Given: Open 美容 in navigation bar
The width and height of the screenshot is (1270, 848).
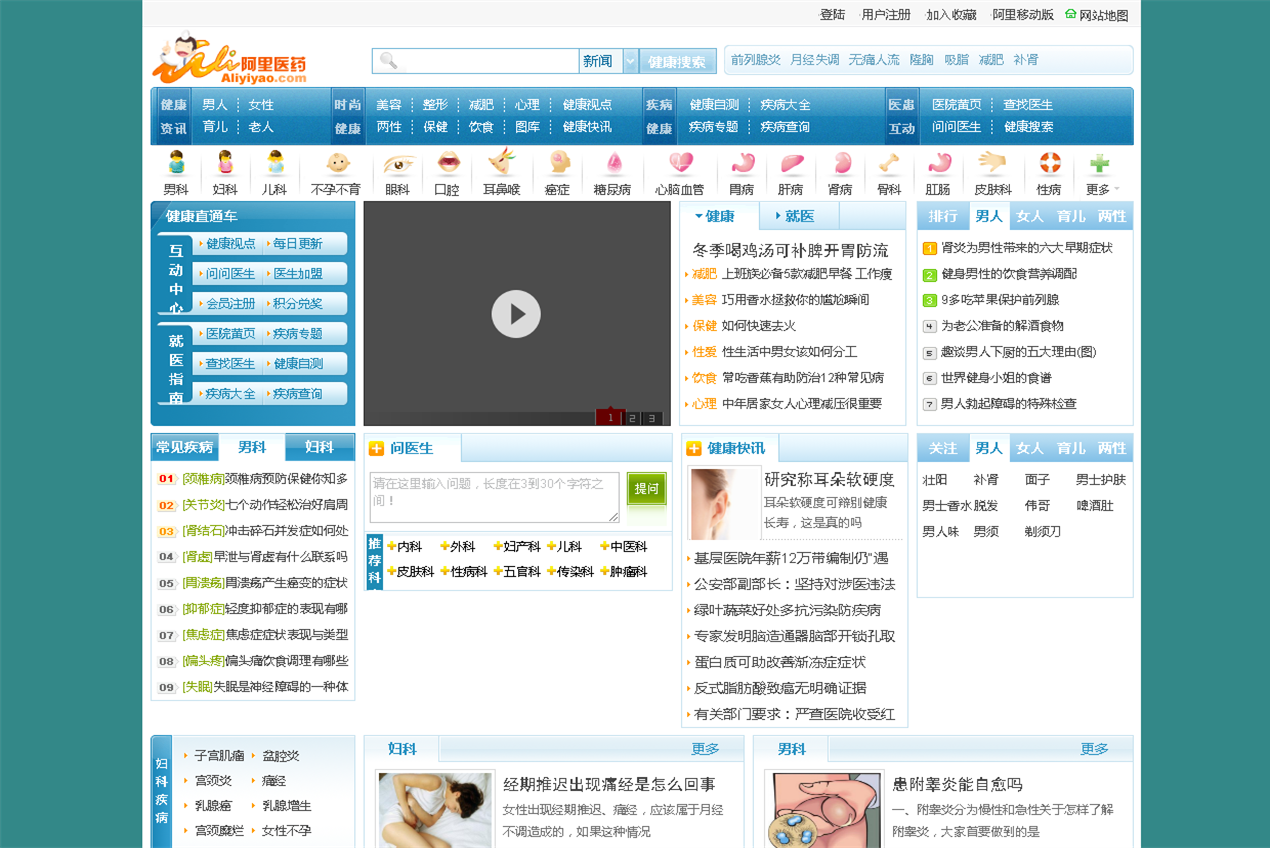Looking at the screenshot, I should point(389,105).
